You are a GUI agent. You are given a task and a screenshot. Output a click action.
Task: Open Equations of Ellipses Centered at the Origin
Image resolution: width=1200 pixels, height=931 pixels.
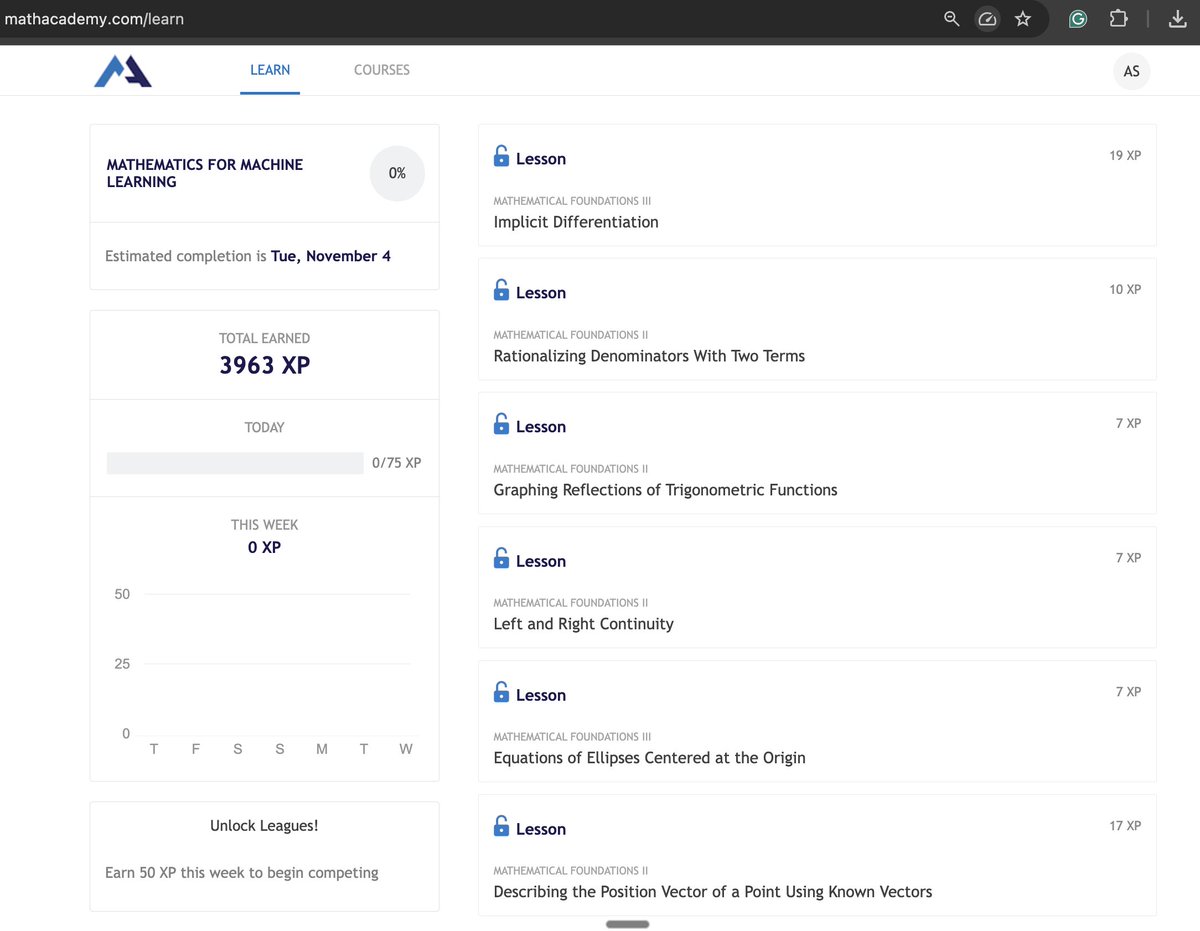pos(817,721)
